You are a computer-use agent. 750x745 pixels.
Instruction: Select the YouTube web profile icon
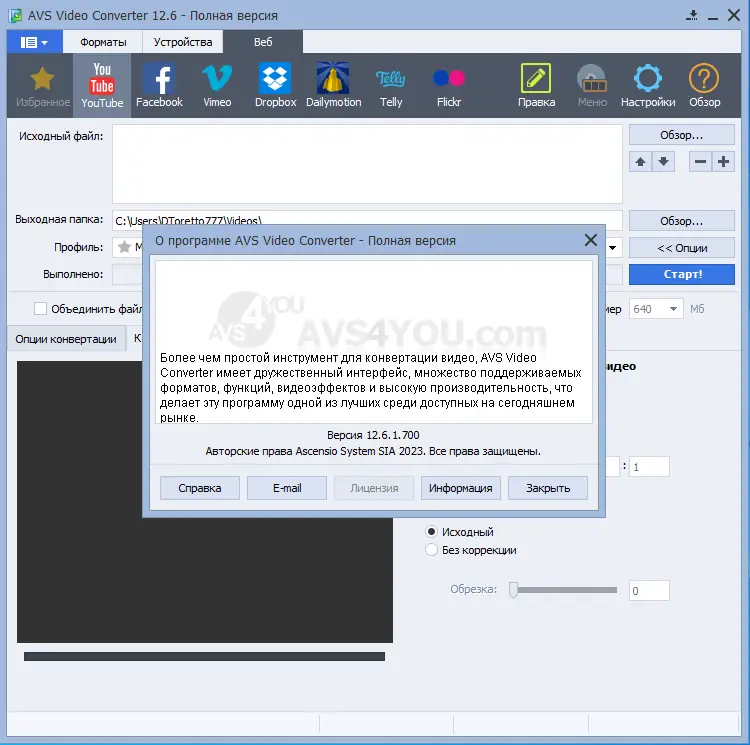(x=102, y=86)
